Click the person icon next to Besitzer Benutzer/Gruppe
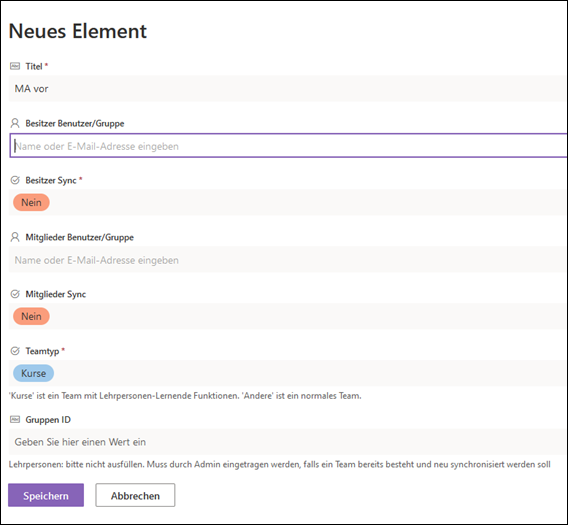 pos(15,123)
